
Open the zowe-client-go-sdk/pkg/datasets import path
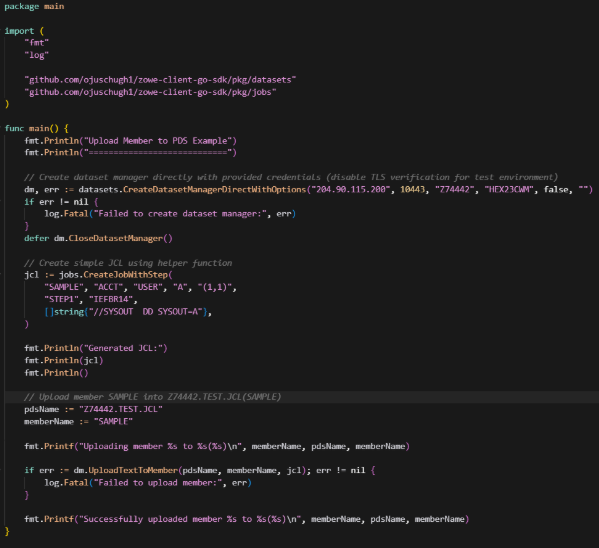pos(160,80)
